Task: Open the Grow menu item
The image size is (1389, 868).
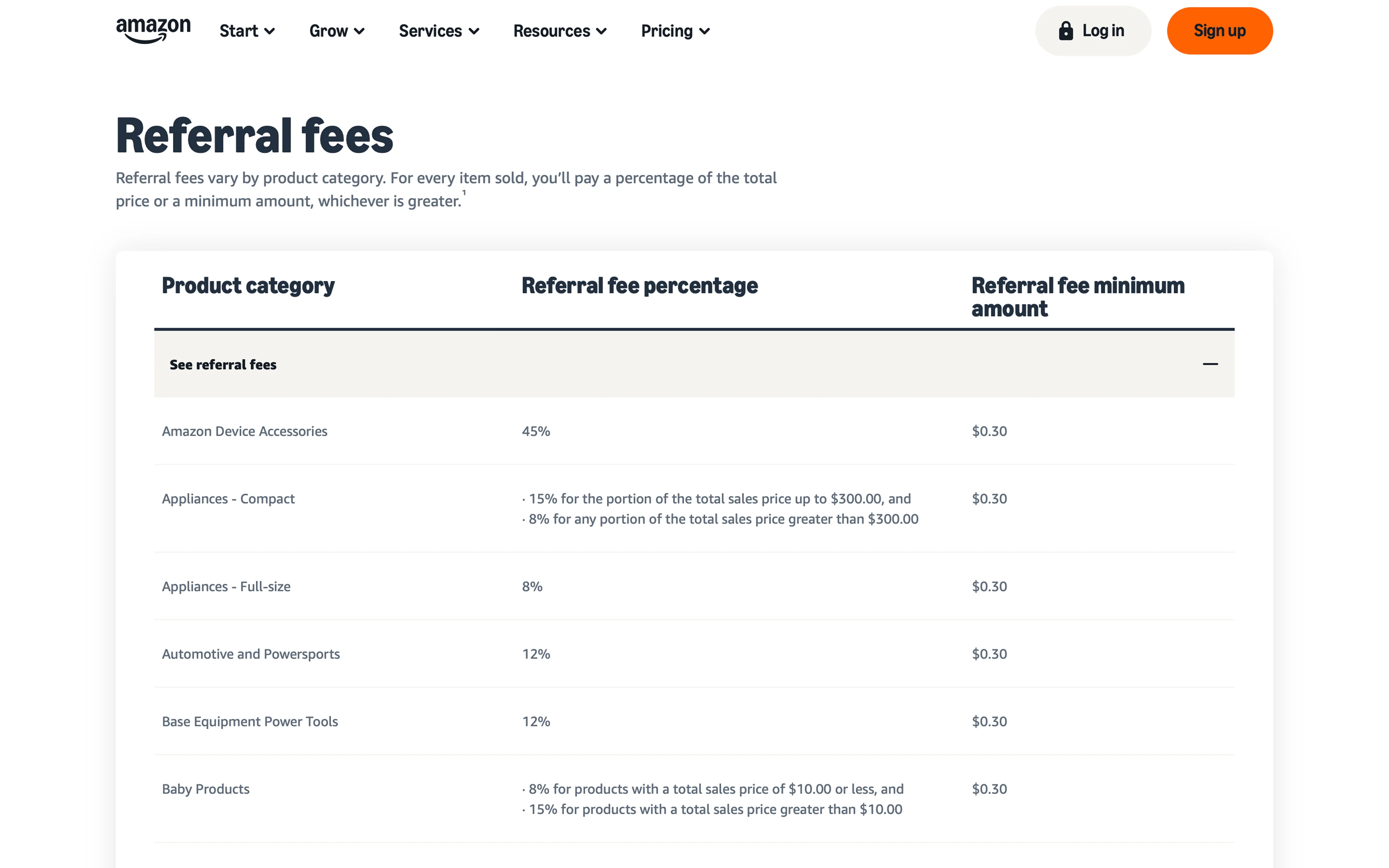Action: tap(337, 31)
